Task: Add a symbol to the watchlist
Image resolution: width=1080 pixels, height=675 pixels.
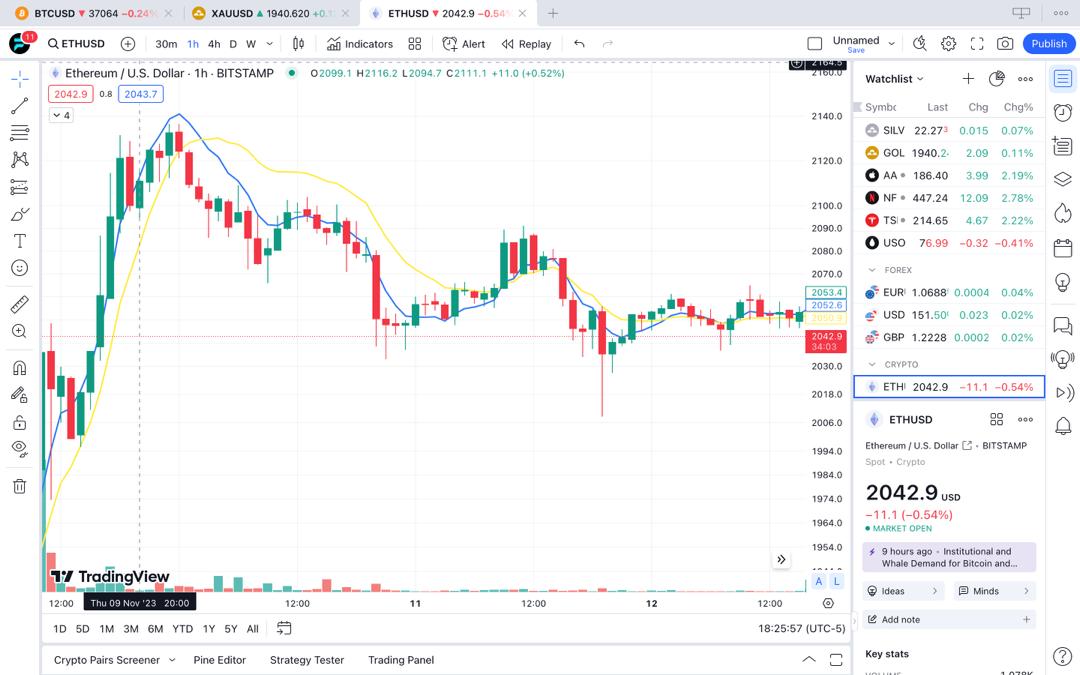Action: tap(968, 79)
